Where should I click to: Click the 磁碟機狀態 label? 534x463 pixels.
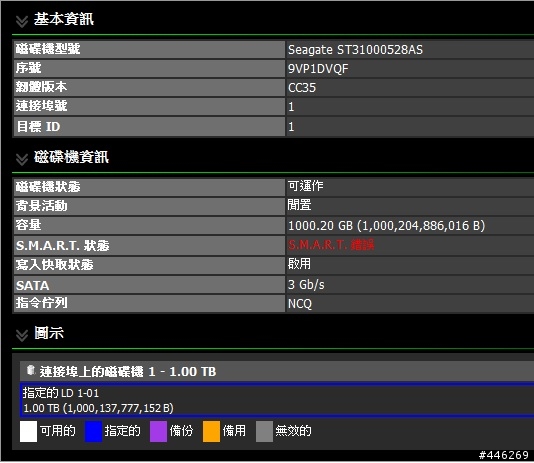click(48, 187)
